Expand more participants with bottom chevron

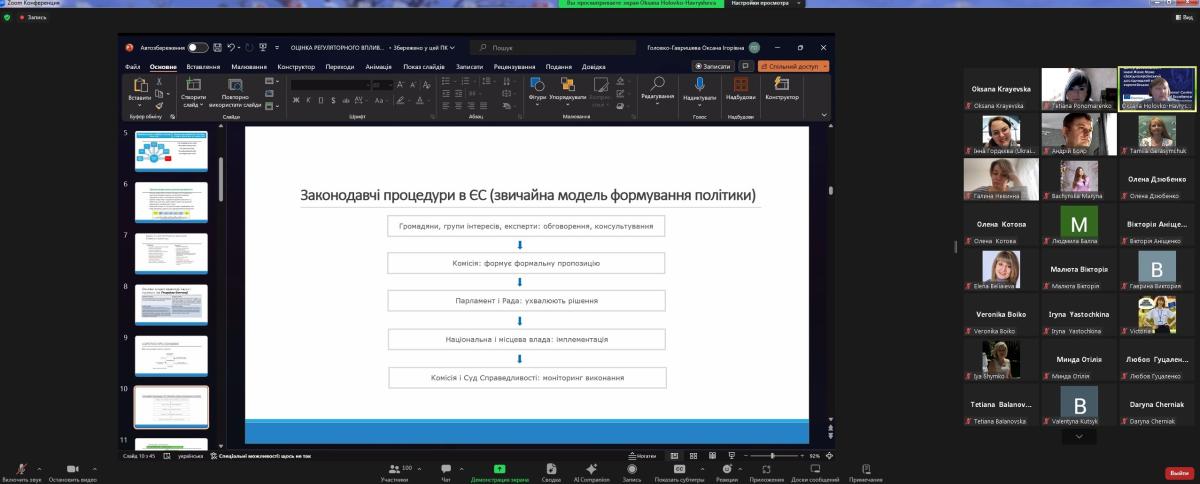[x=1078, y=437]
